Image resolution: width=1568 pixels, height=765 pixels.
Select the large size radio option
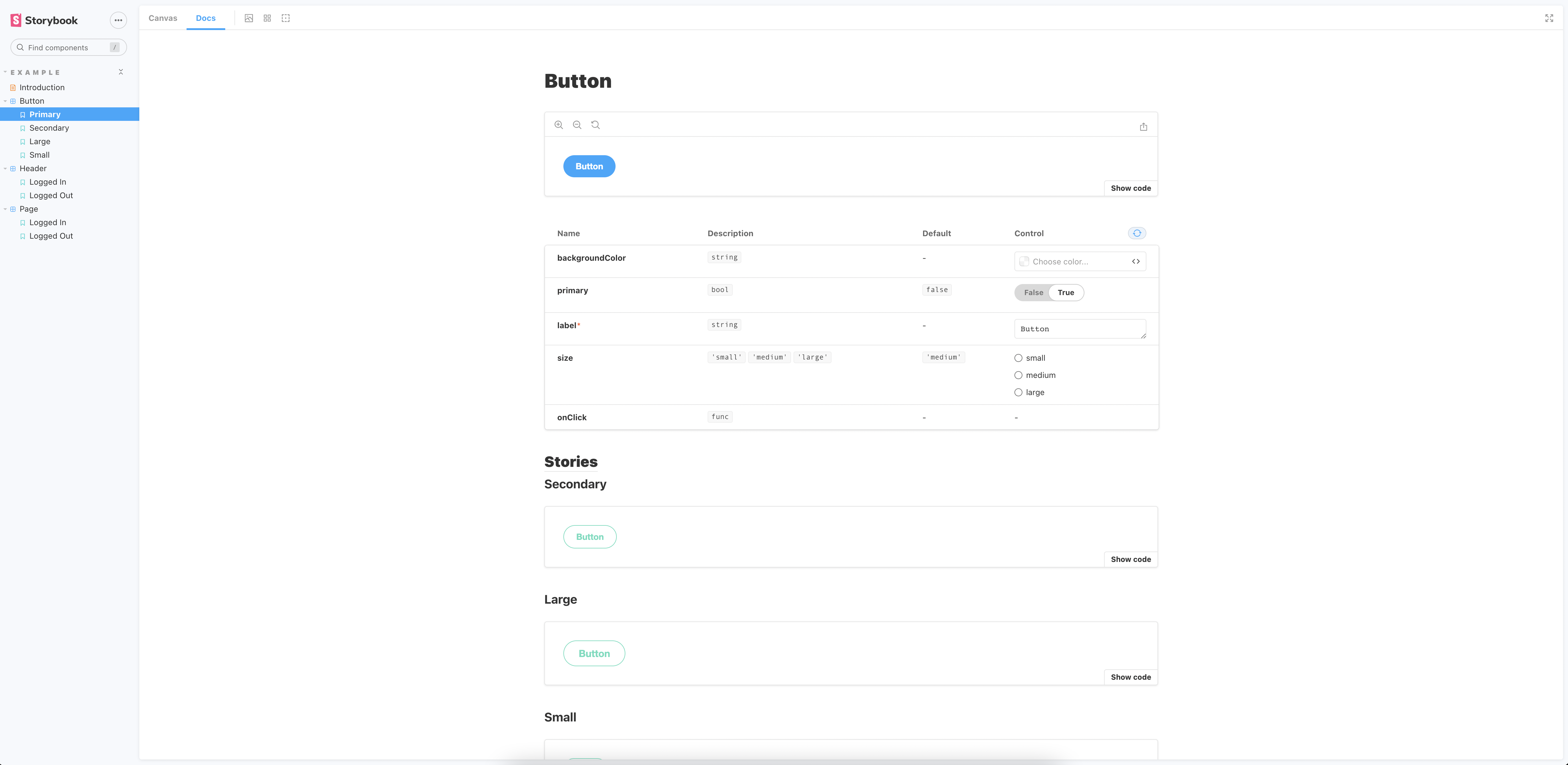click(x=1018, y=393)
